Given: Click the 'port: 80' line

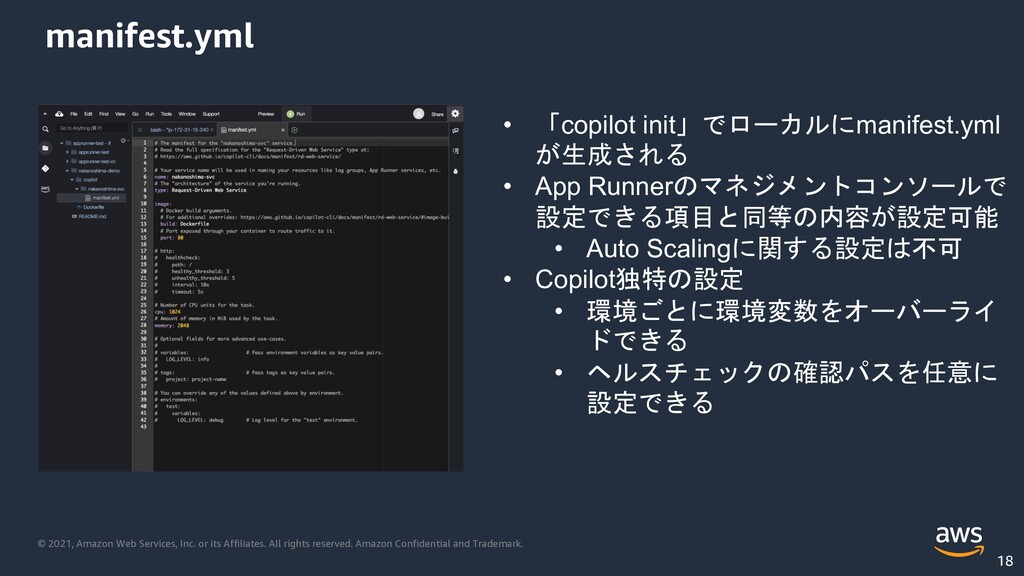Looking at the screenshot, I should click(172, 238).
